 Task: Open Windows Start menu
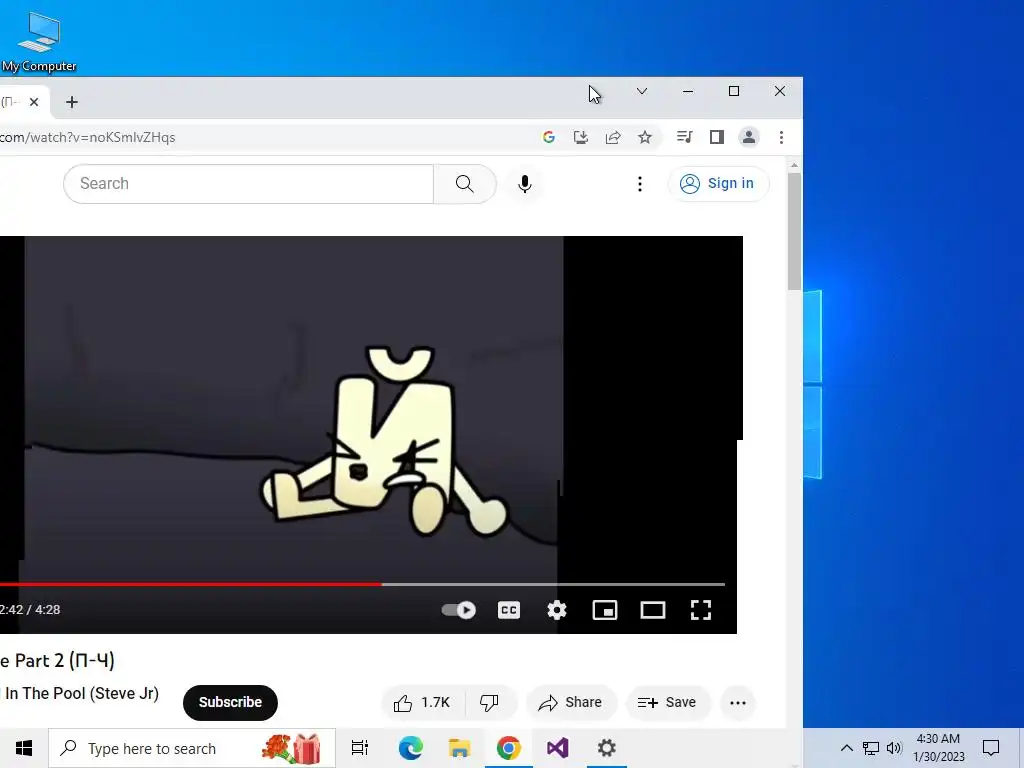click(24, 748)
